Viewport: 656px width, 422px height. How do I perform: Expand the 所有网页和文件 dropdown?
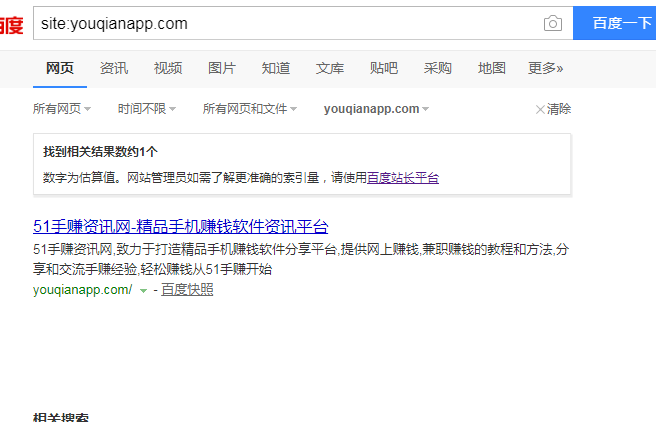(x=249, y=109)
